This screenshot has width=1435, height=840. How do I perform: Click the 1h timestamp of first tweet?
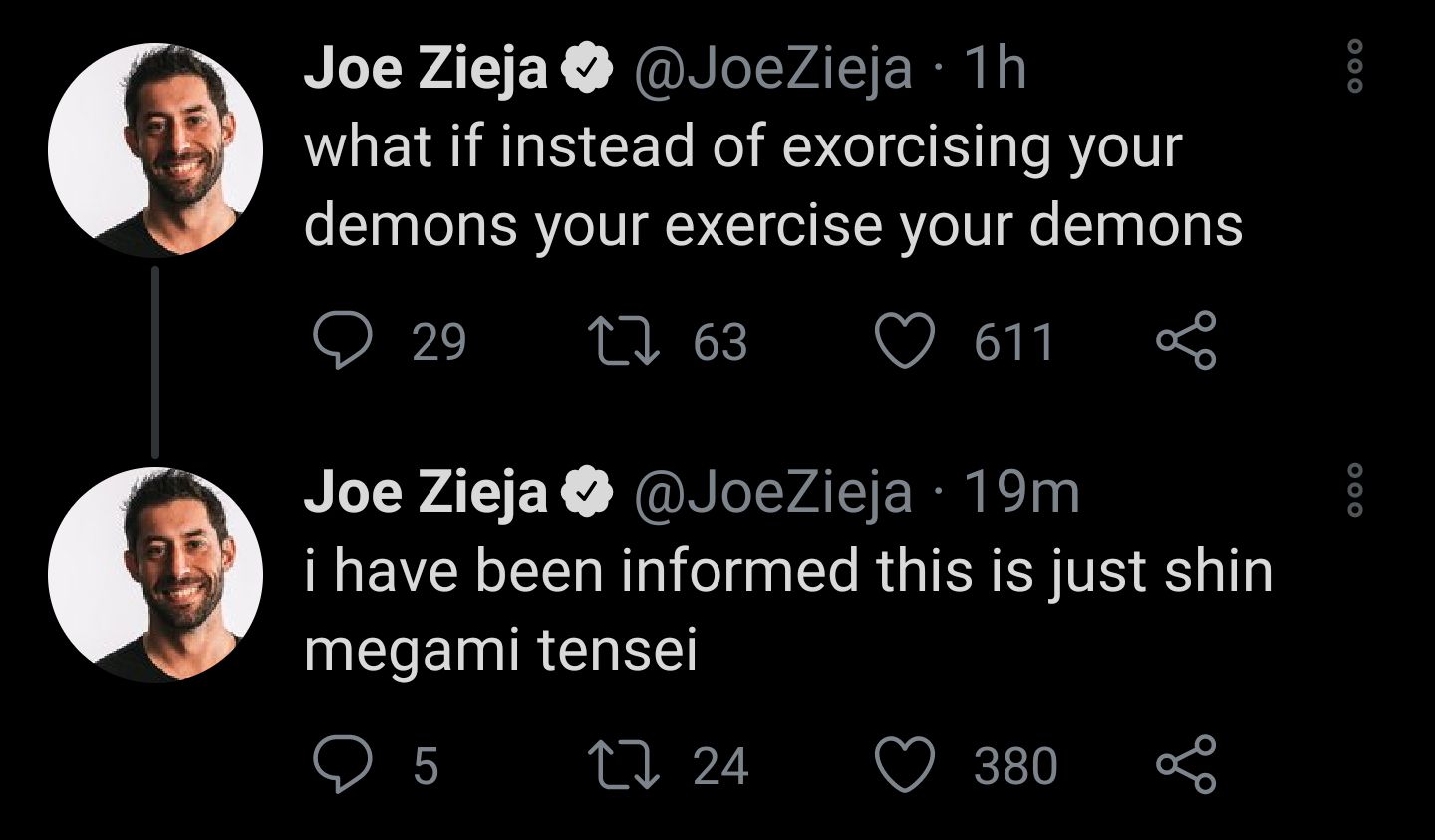(x=997, y=69)
